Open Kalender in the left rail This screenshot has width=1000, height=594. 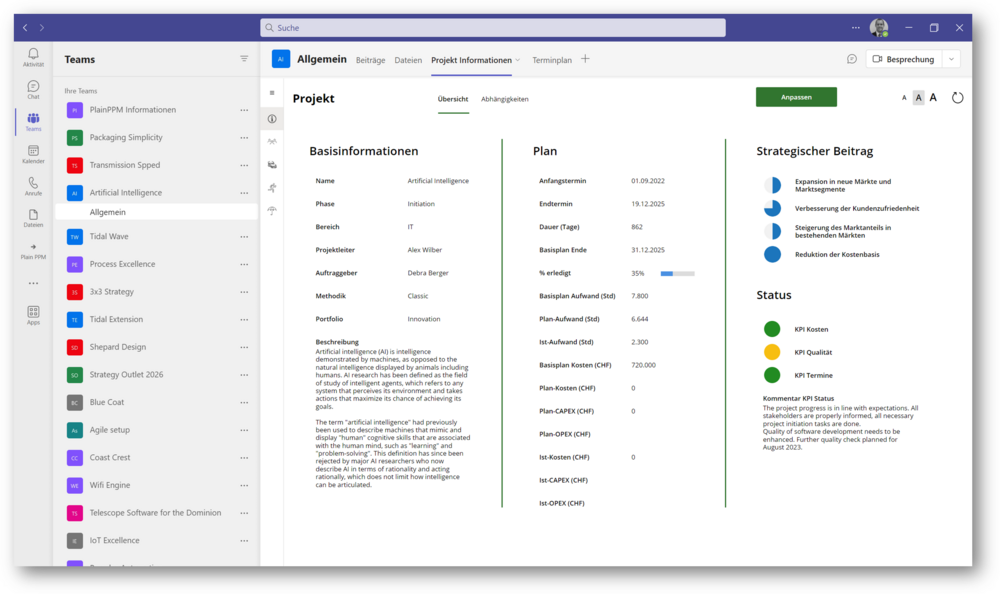point(33,153)
